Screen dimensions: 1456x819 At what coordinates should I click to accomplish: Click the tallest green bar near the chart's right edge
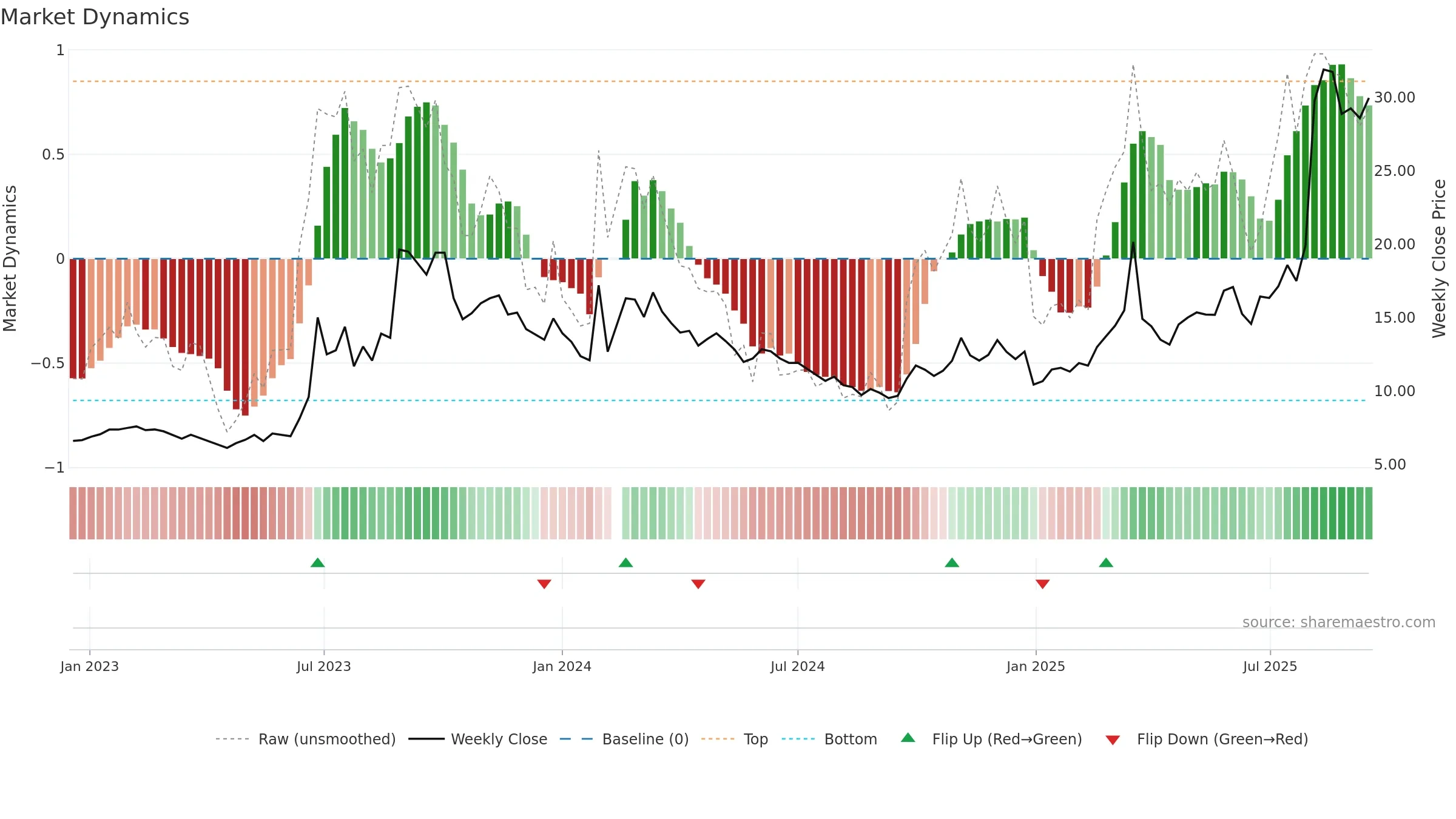pos(1341,161)
